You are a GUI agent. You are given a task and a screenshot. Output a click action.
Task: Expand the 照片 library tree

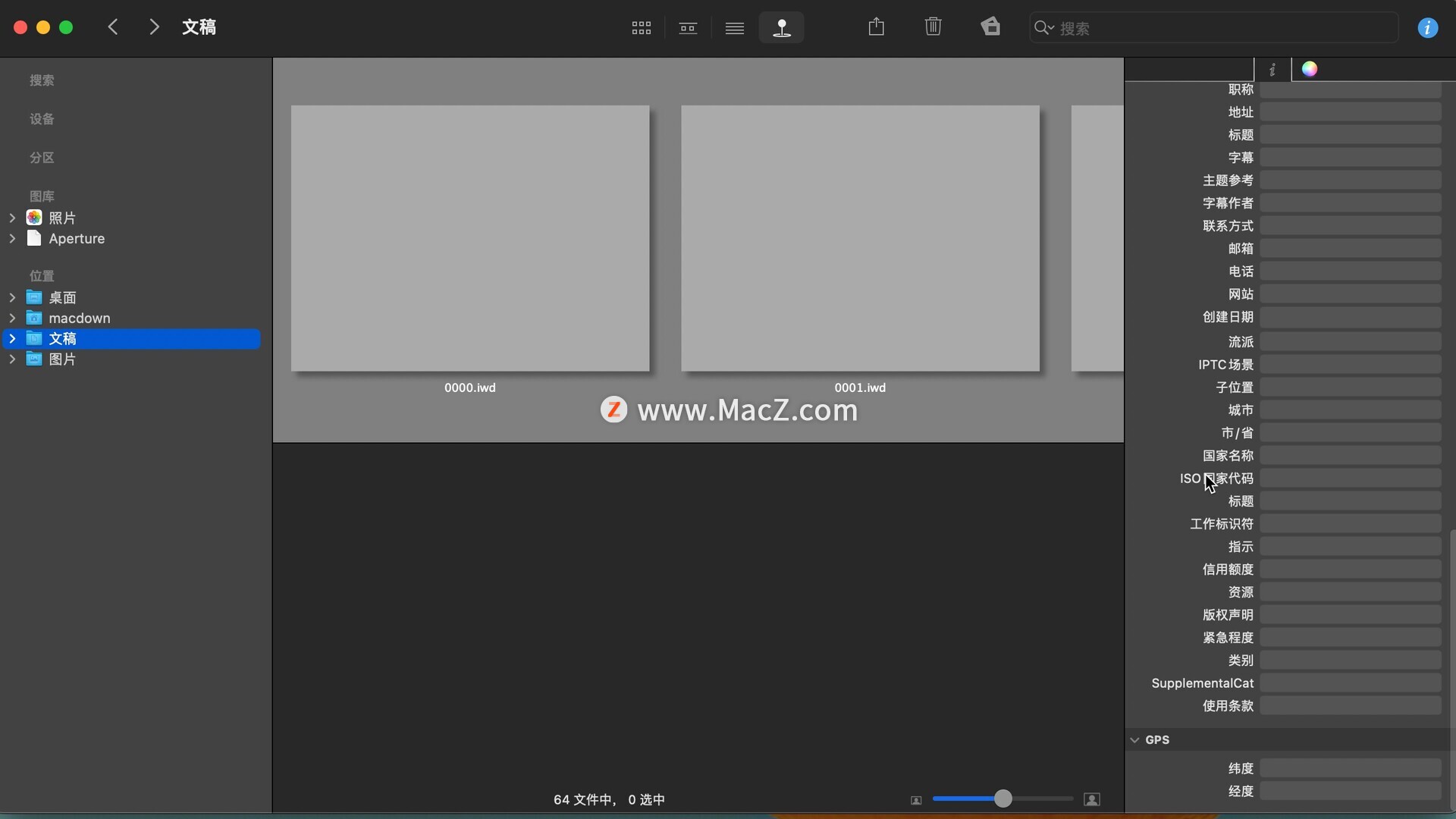point(12,218)
